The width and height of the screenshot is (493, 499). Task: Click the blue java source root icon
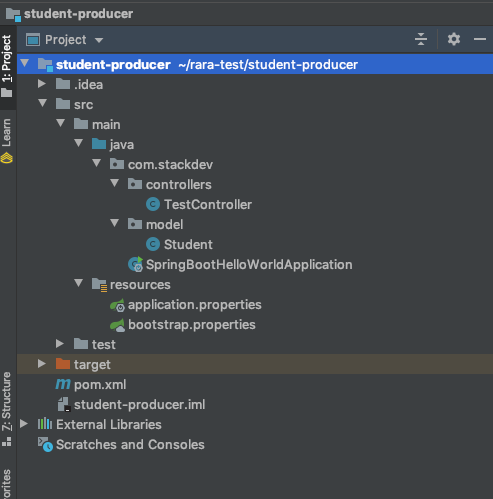[99, 144]
